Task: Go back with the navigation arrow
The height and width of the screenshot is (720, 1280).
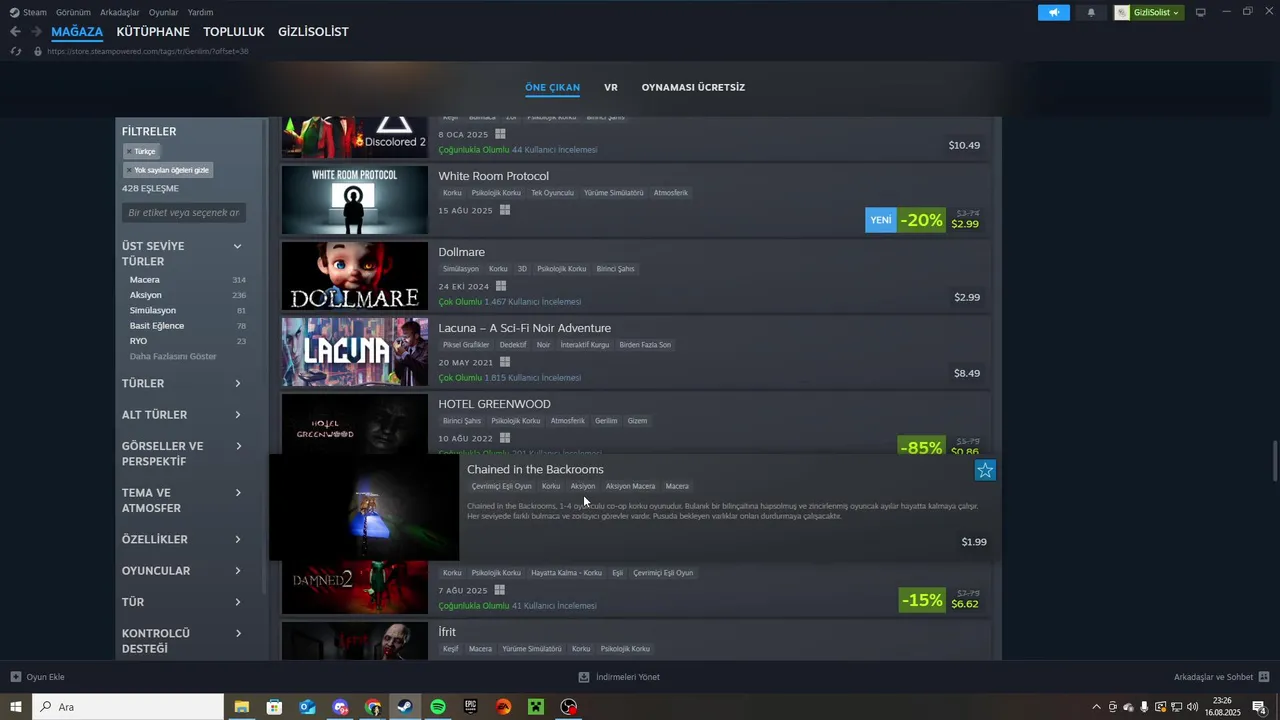Action: coord(15,32)
